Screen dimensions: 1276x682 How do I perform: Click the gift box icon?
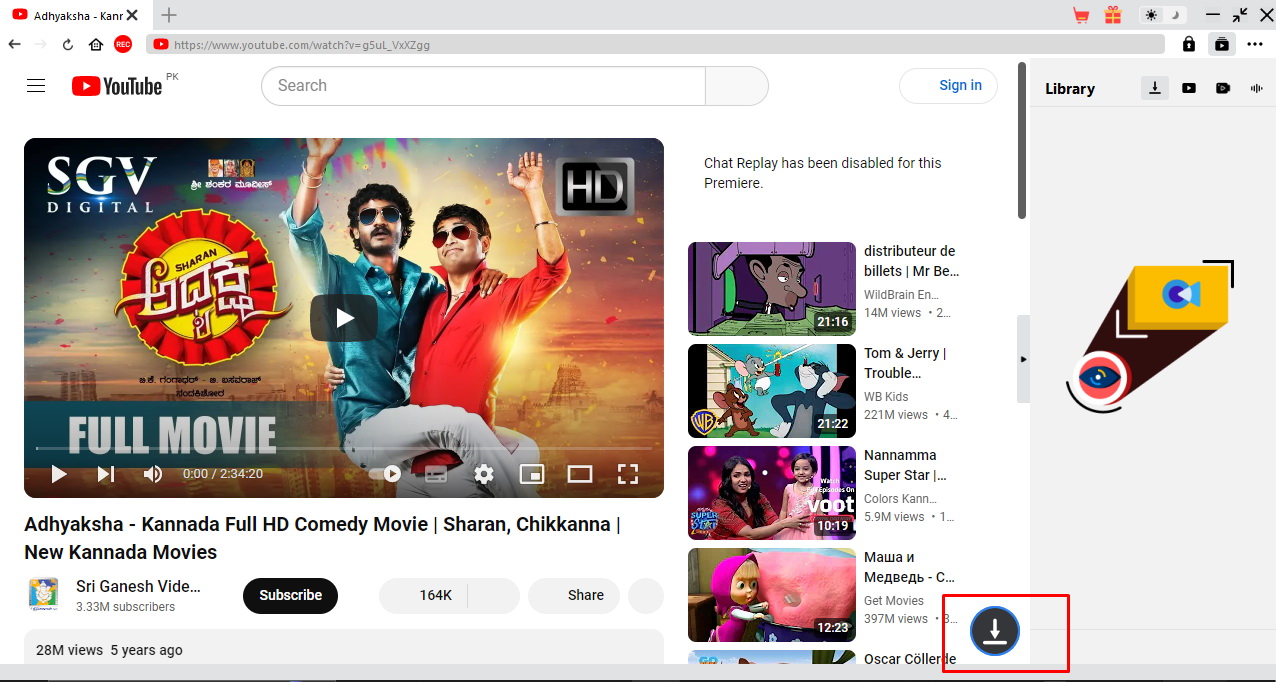coord(1113,15)
